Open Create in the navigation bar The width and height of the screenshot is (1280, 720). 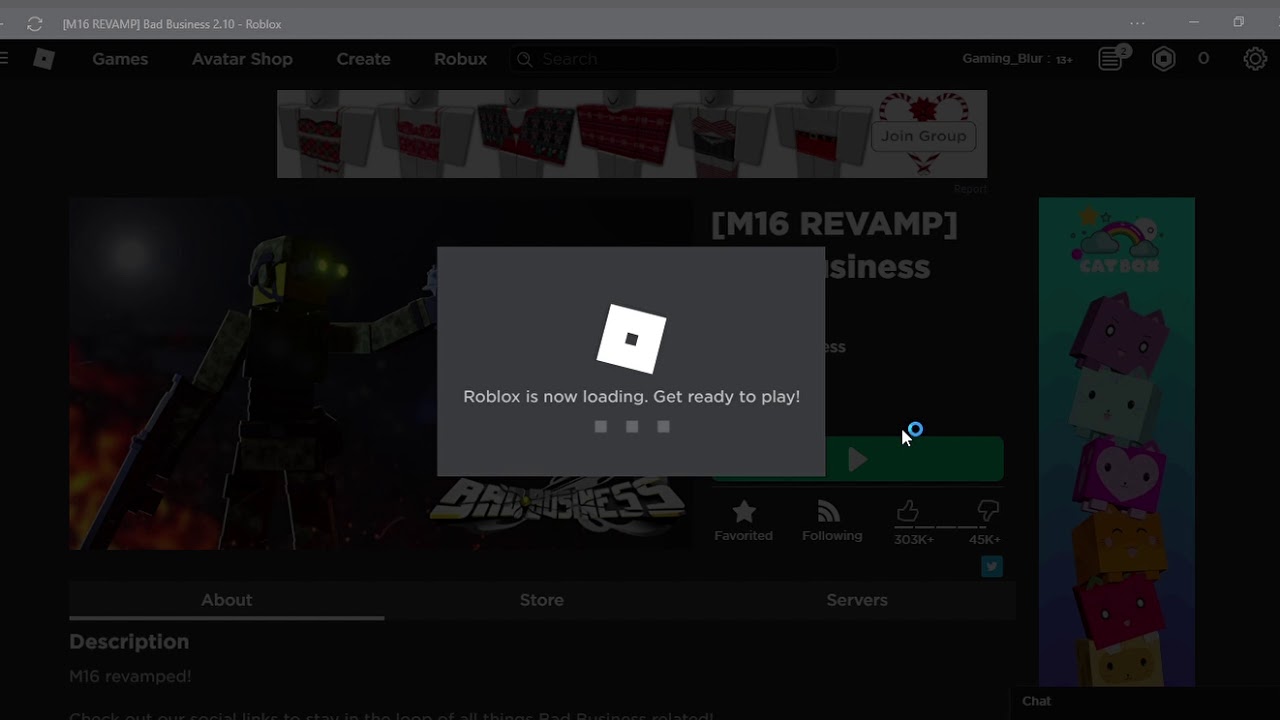click(x=363, y=59)
